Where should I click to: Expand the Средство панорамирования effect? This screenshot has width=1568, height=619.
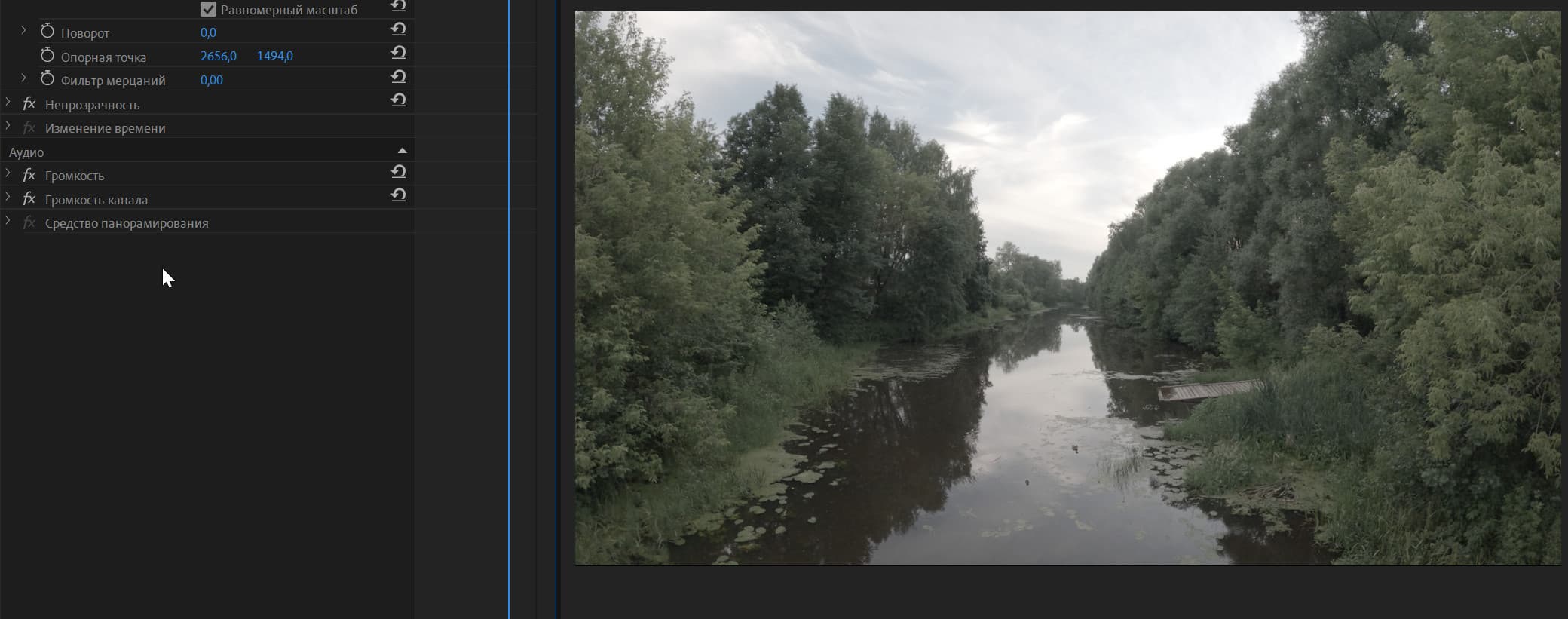click(8, 221)
